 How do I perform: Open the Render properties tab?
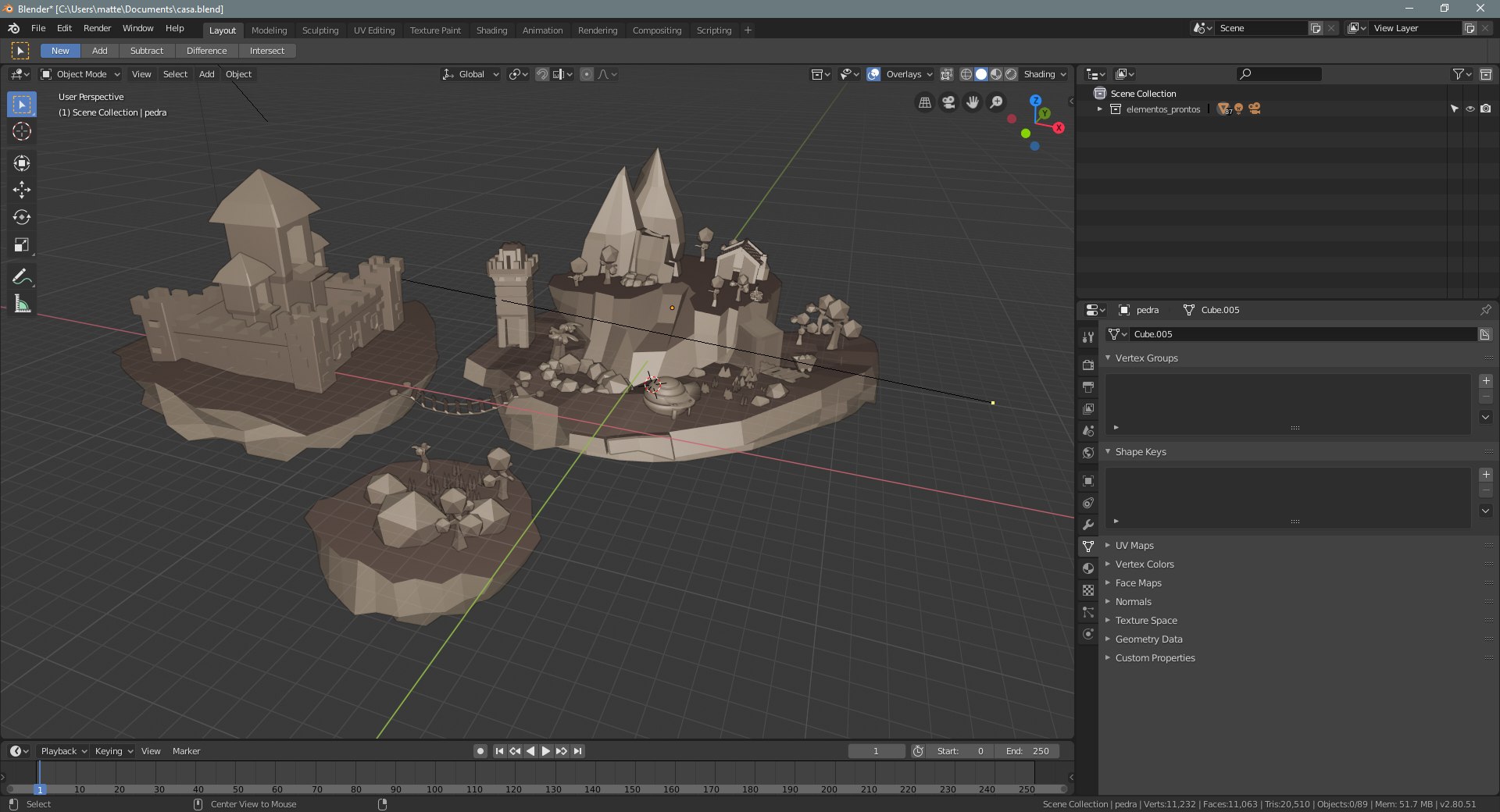pyautogui.click(x=1088, y=365)
